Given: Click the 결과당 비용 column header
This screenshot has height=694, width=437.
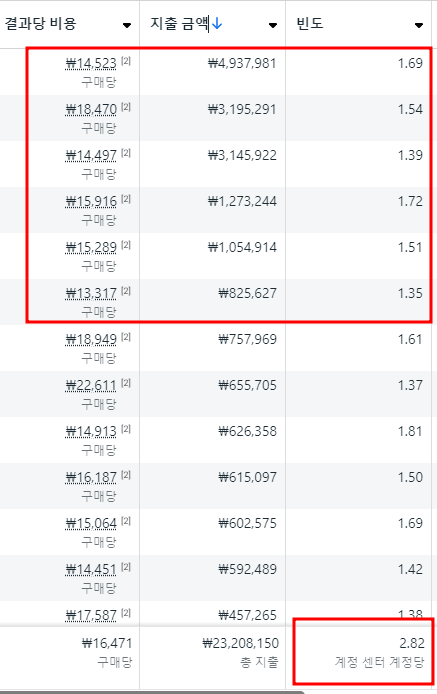Looking at the screenshot, I should pos(40,23).
